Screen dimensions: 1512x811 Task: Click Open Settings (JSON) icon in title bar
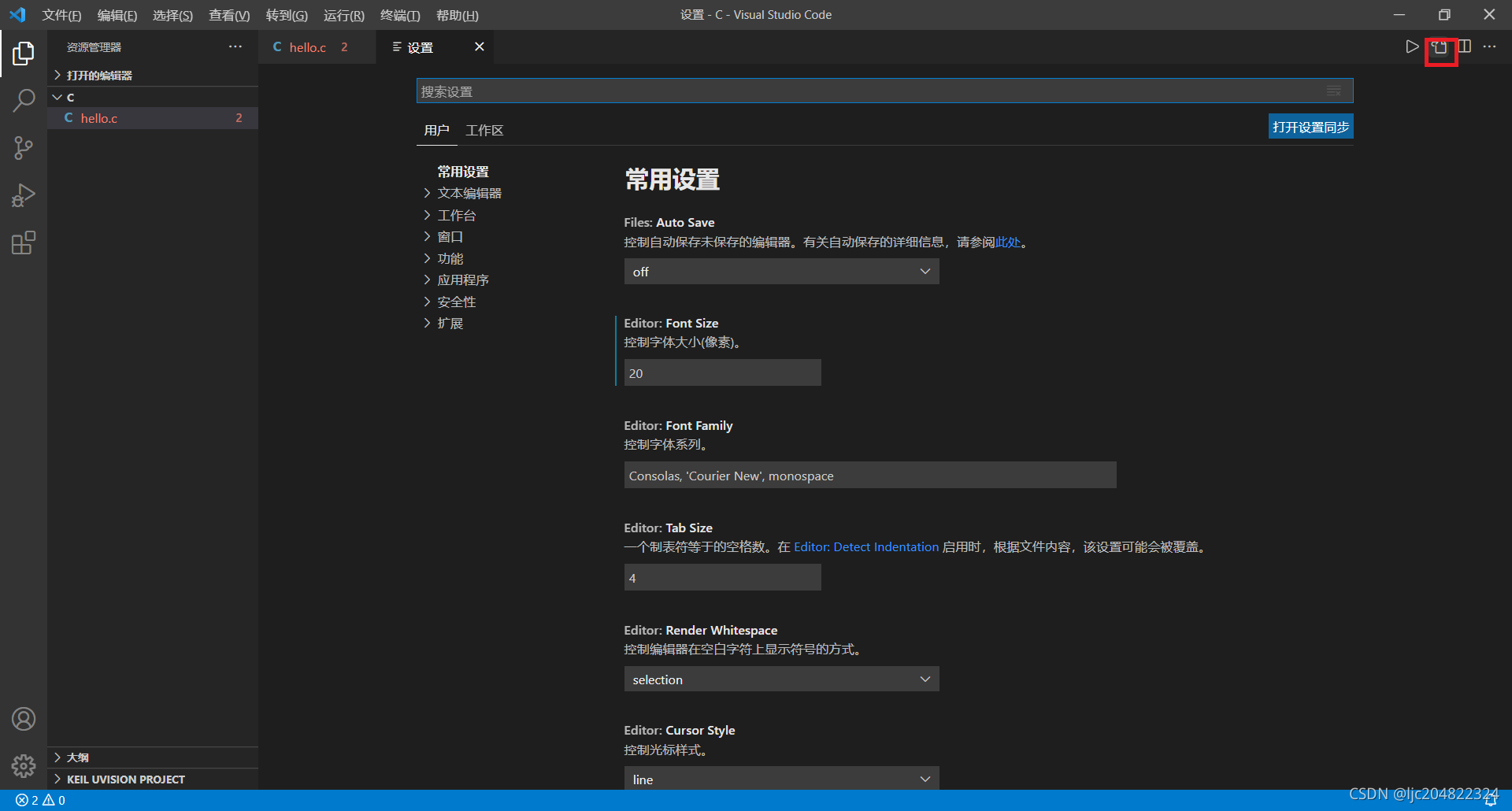1440,47
